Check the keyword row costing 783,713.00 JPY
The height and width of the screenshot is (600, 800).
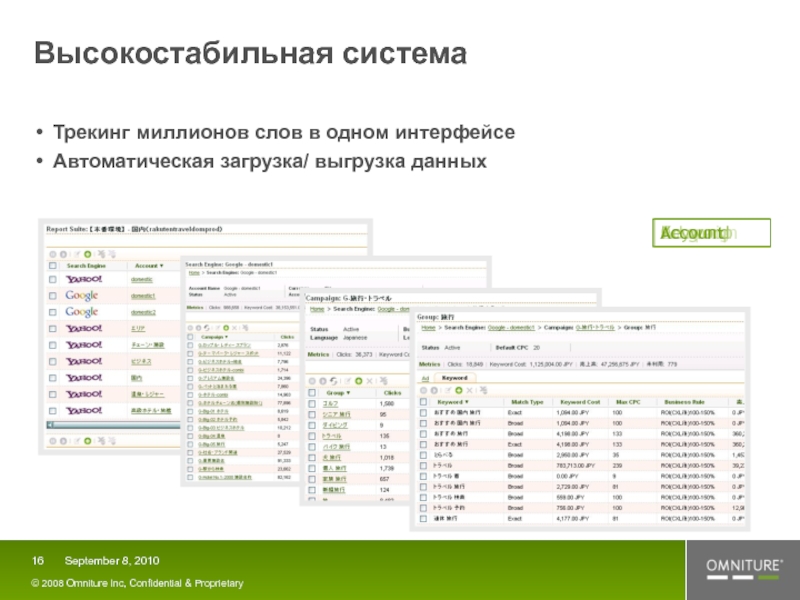[423, 466]
